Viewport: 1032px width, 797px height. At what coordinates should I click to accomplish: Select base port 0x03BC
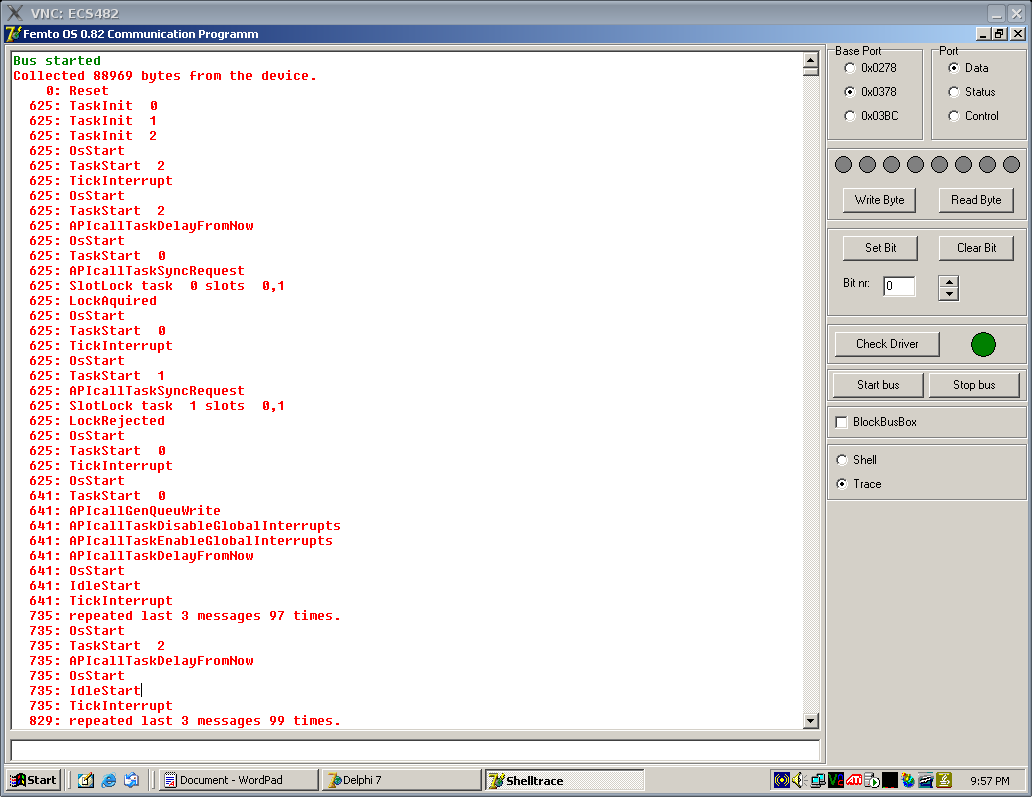(850, 116)
